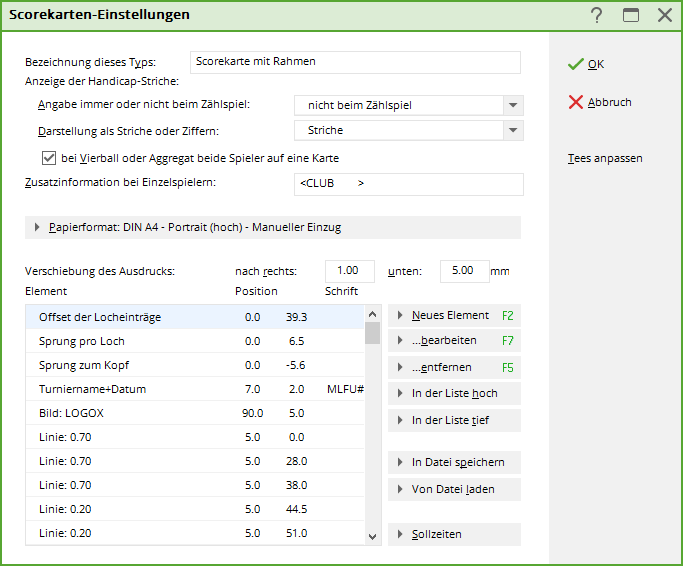Screen dimensions: 683x566
Task: Move element up with 'In der Liste hoch'
Action: point(454,393)
